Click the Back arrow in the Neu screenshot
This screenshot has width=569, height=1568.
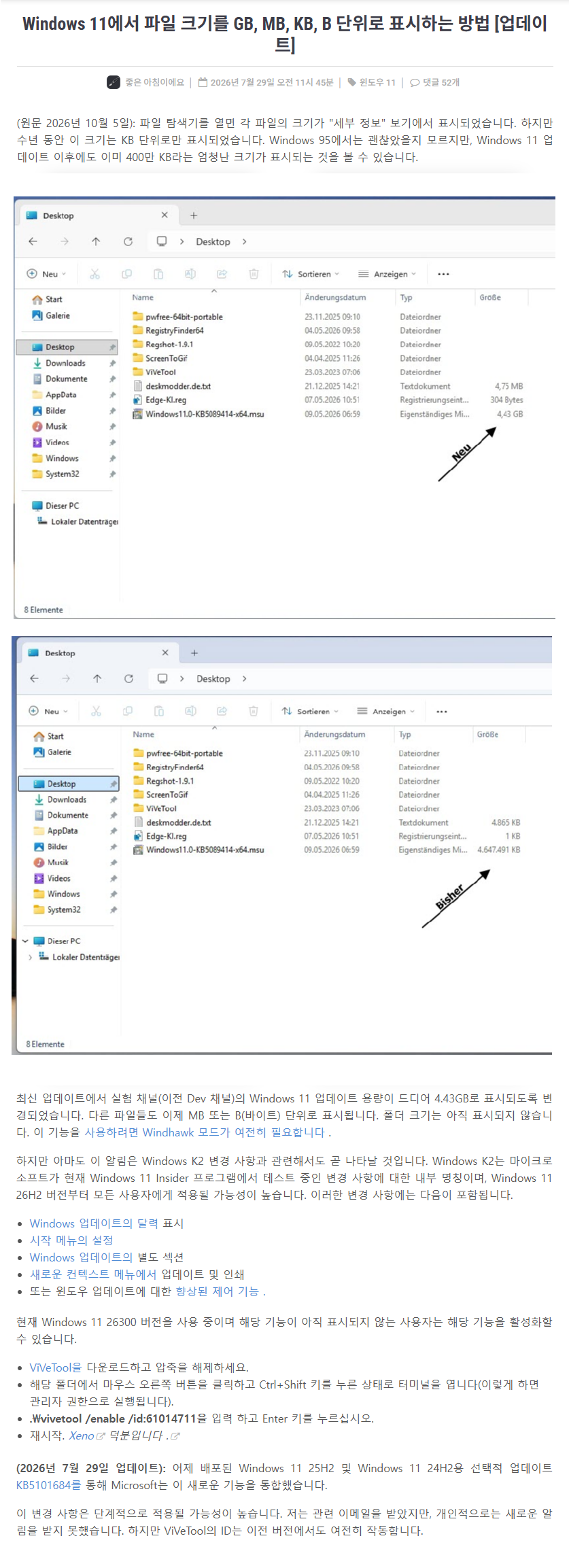click(x=33, y=241)
